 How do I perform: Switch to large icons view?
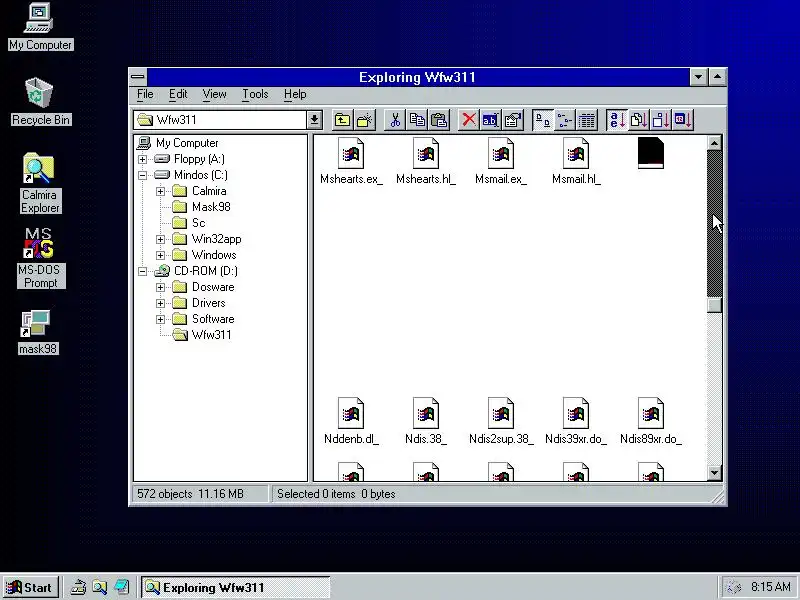pyautogui.click(x=542, y=120)
